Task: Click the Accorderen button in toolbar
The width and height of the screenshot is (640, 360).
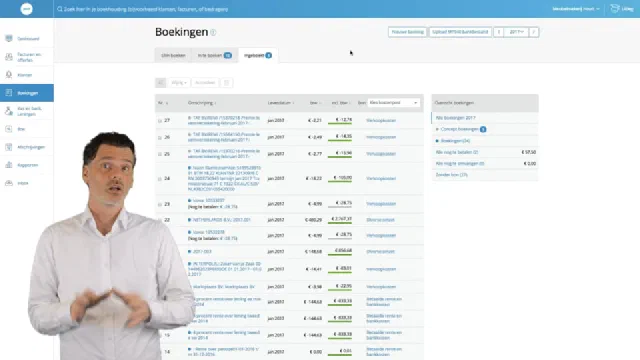Action: point(205,82)
